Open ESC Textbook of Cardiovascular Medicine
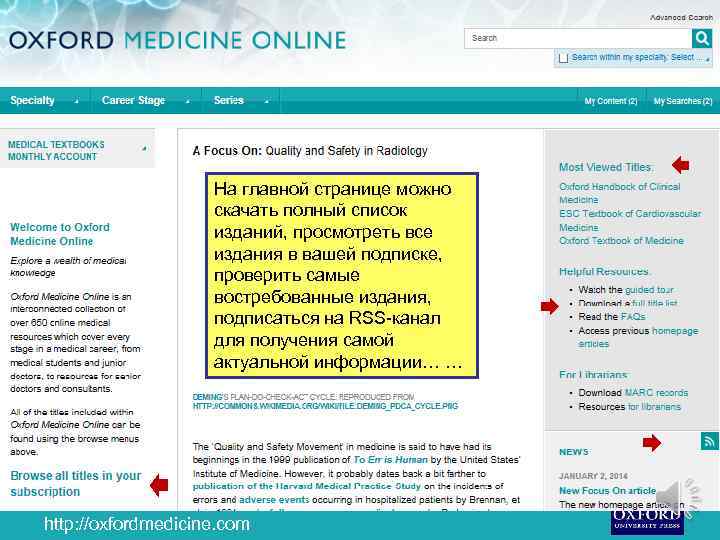 [x=630, y=220]
